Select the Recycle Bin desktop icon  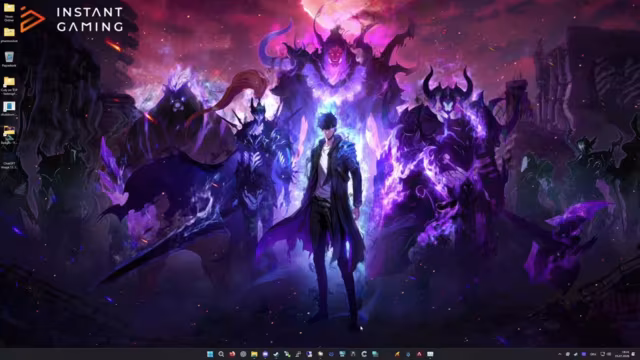click(x=9, y=59)
